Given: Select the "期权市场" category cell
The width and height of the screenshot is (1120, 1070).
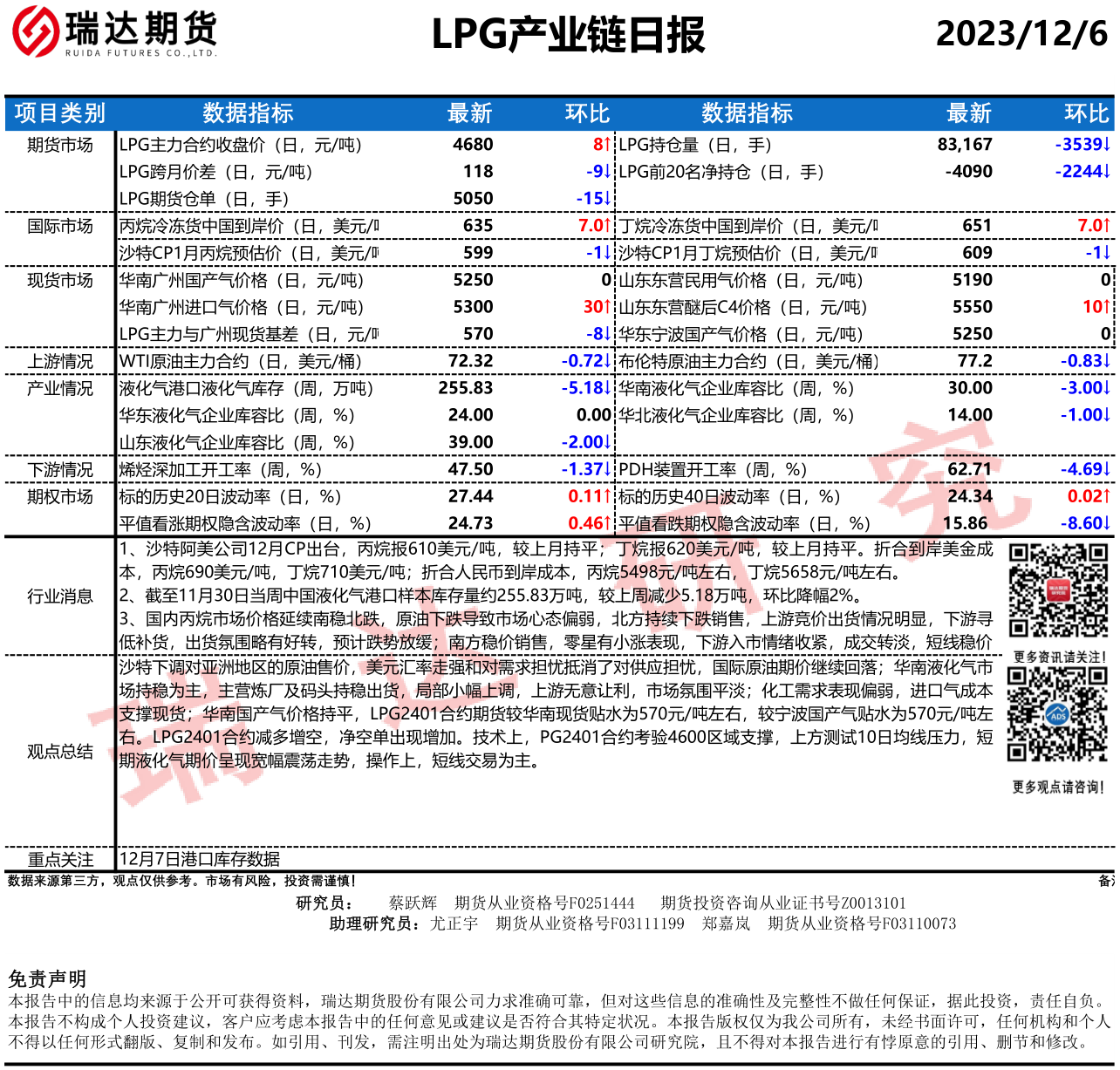Looking at the screenshot, I should click(60, 496).
